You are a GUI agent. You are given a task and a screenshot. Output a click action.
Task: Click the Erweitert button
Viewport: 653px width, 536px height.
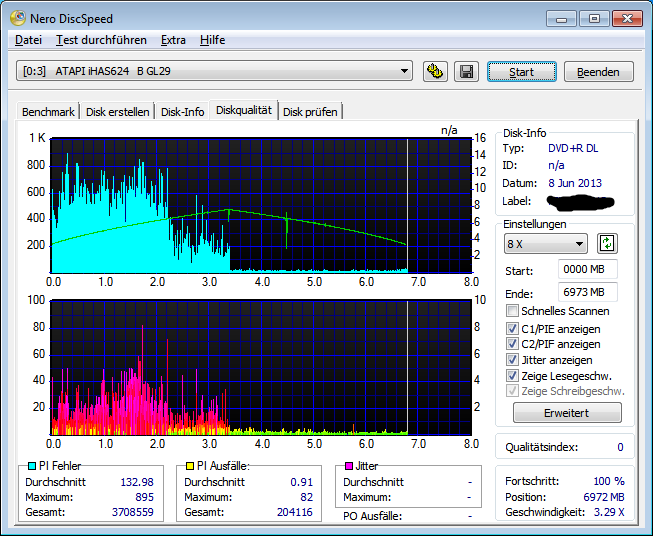pyautogui.click(x=567, y=413)
